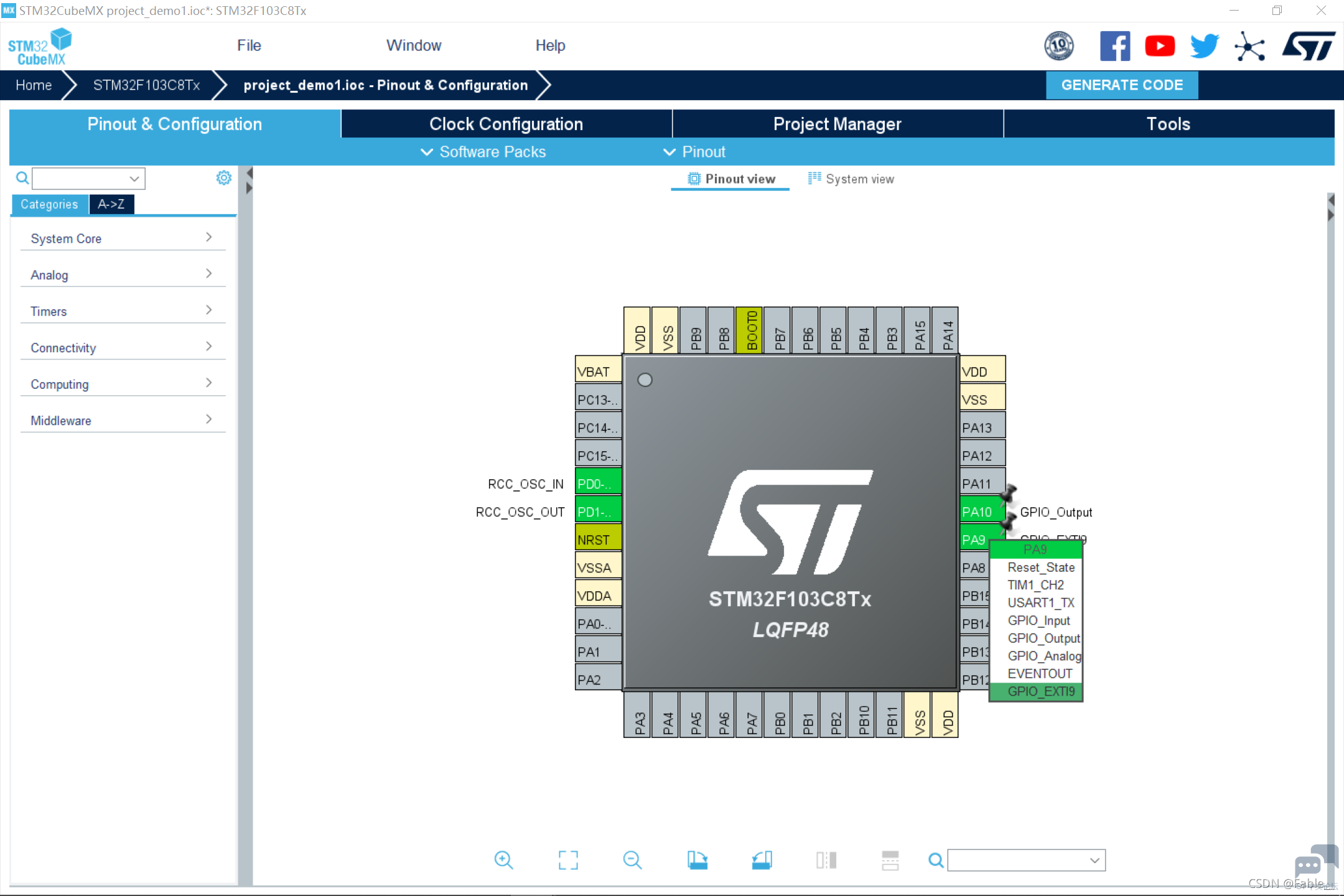Click the GENERATE CODE button
Viewport: 1344px width, 896px height.
pos(1122,85)
